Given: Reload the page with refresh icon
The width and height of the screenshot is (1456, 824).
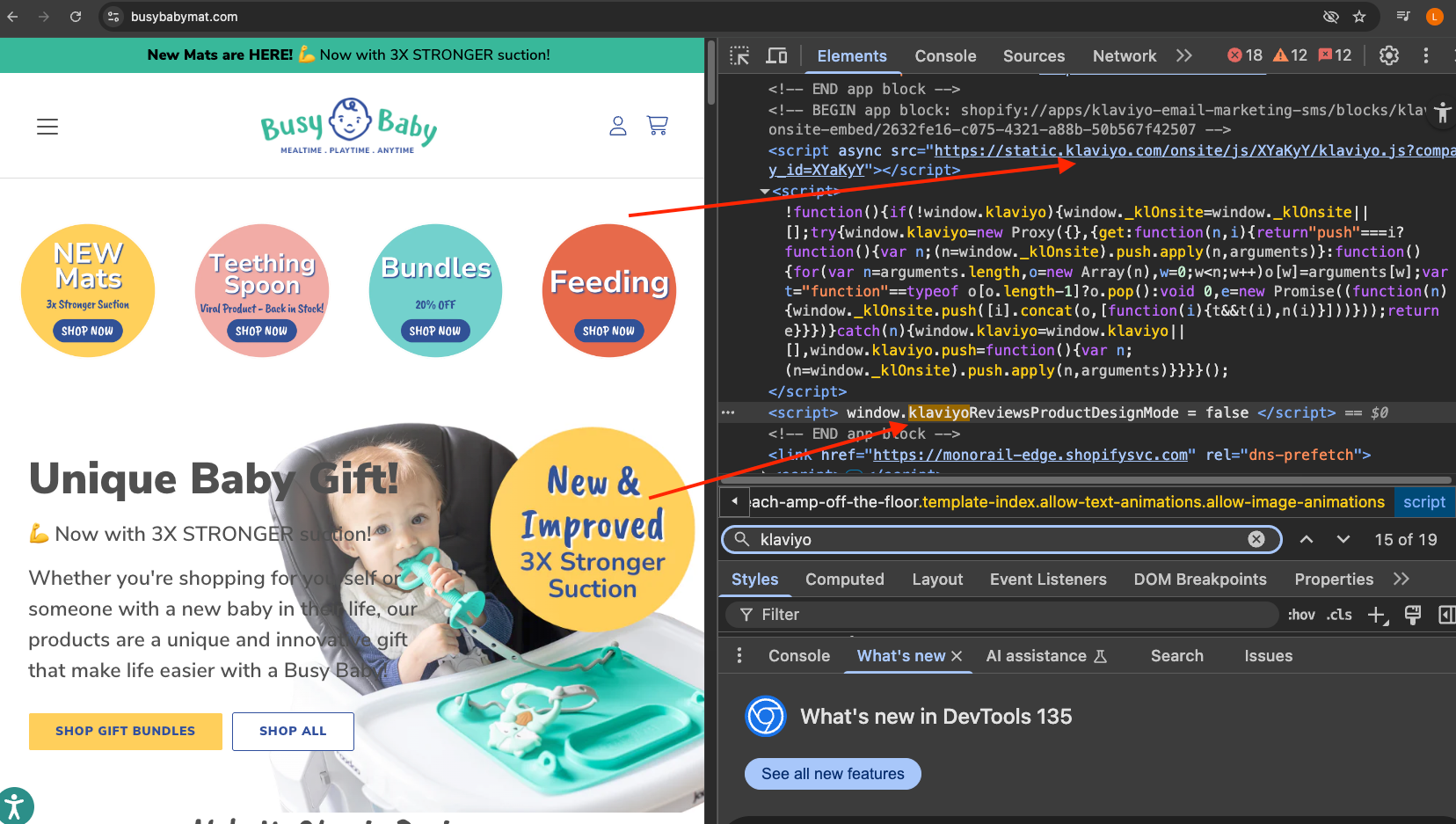Looking at the screenshot, I should (76, 17).
